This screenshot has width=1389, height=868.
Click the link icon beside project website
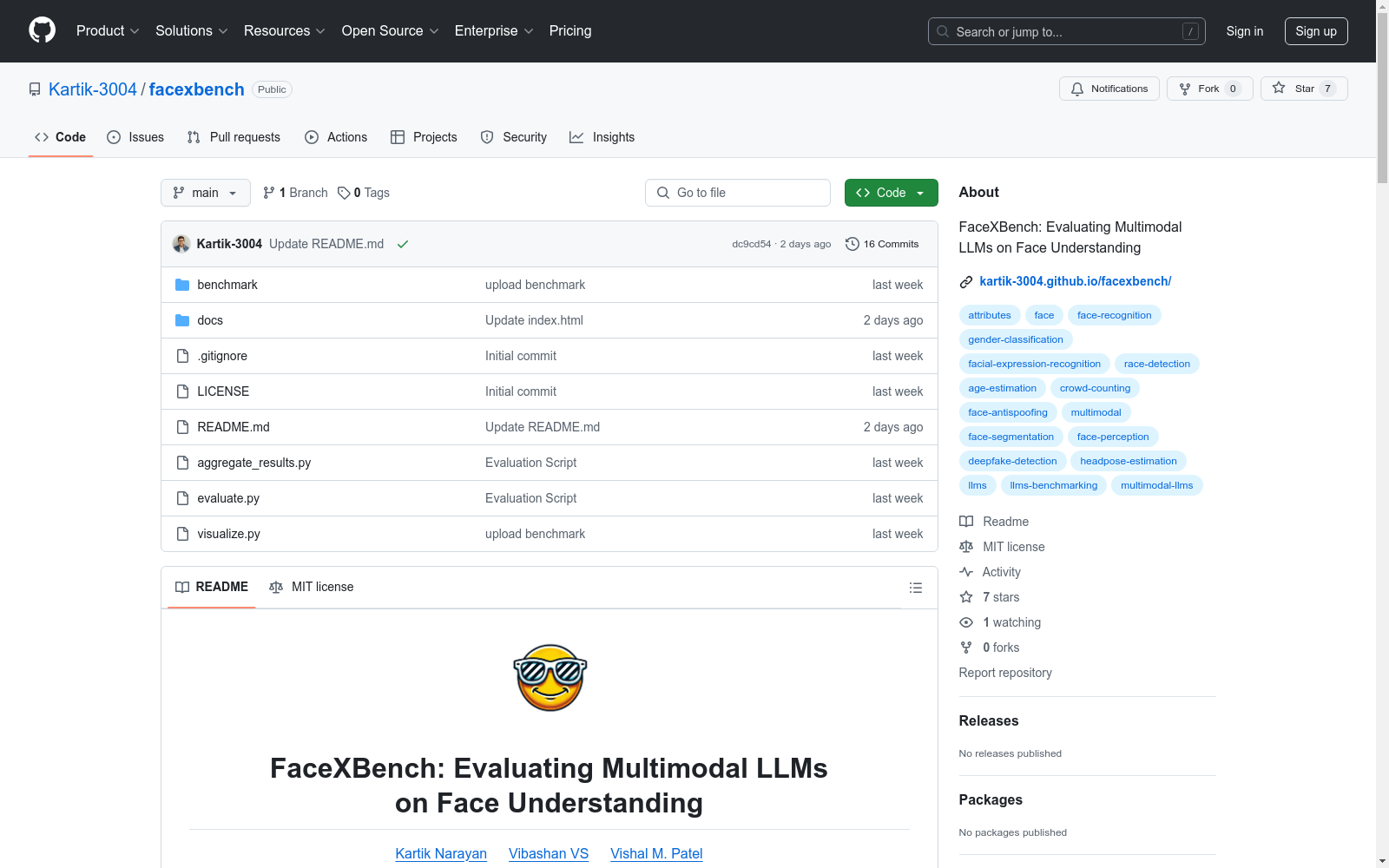click(966, 281)
